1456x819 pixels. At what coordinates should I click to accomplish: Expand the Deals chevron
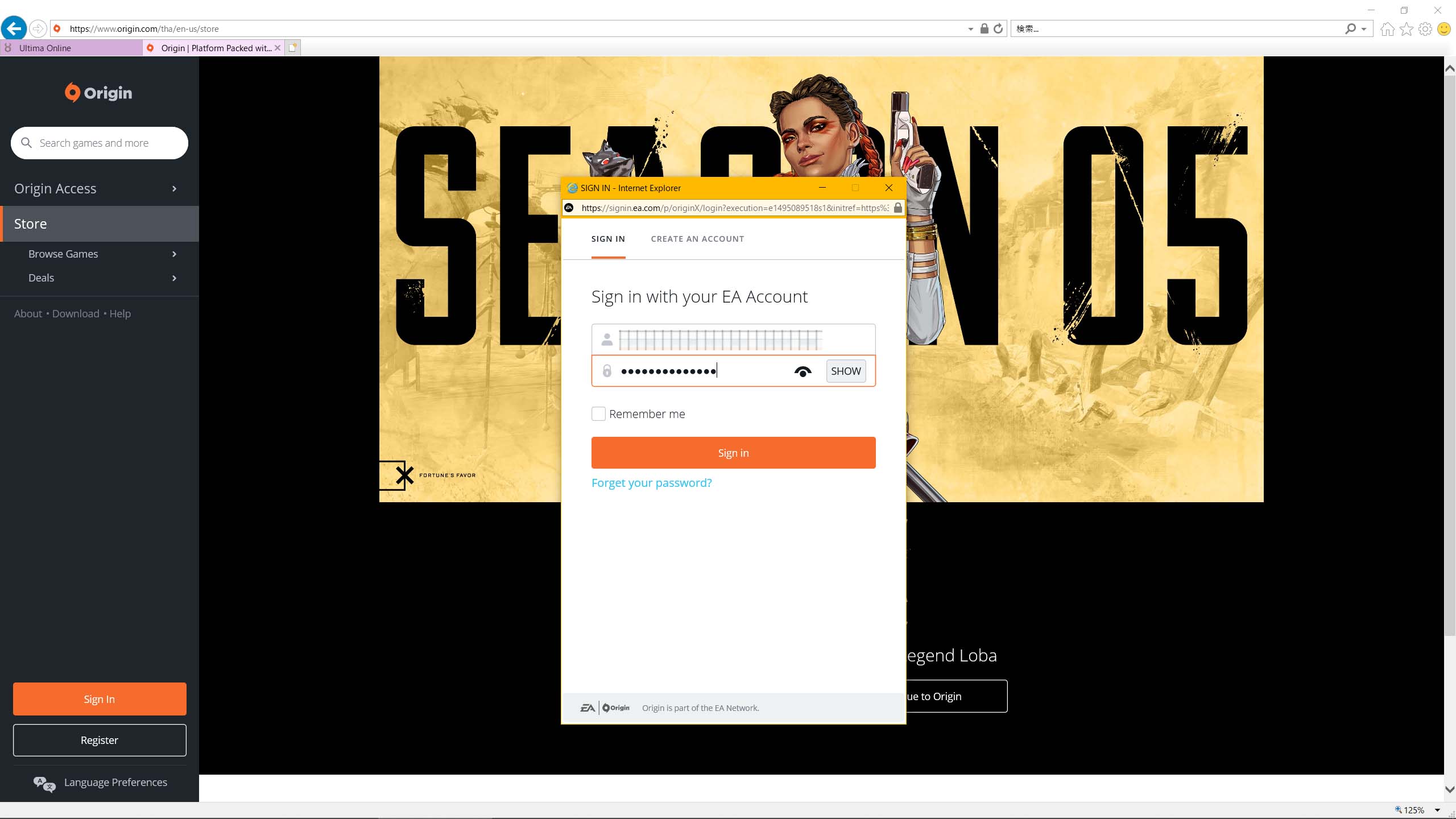point(174,278)
